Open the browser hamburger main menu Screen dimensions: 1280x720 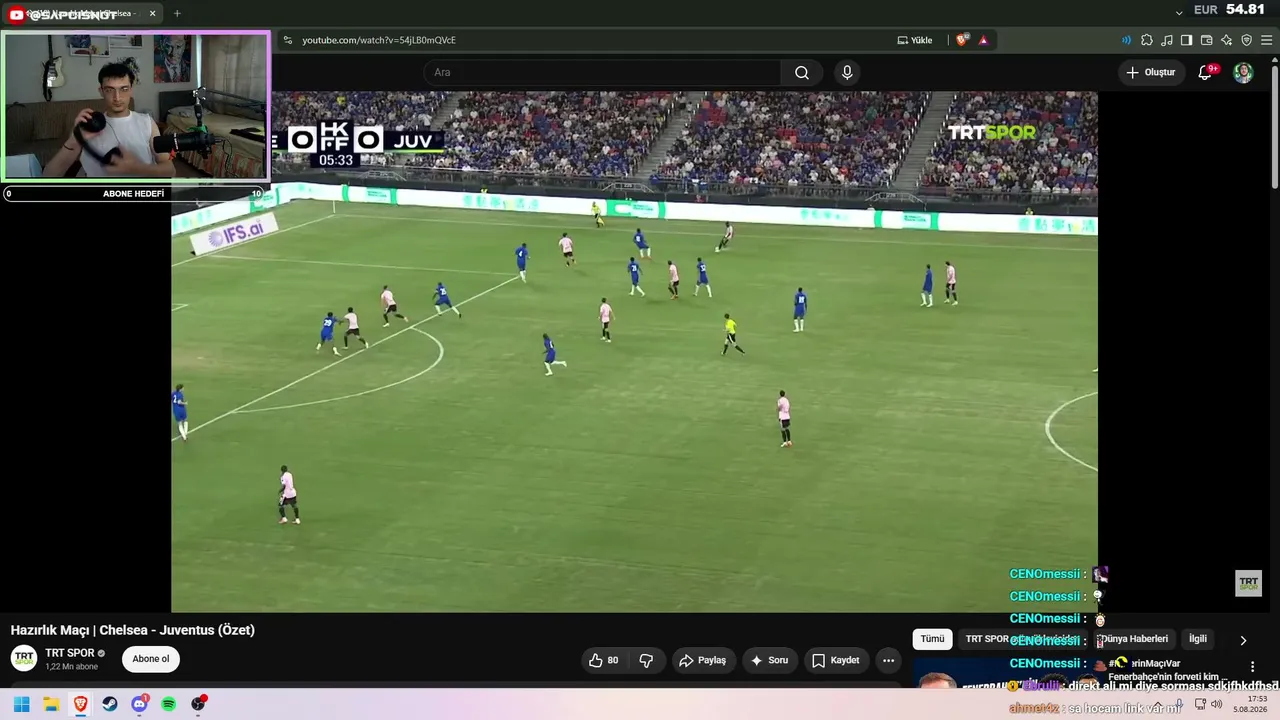1266,40
